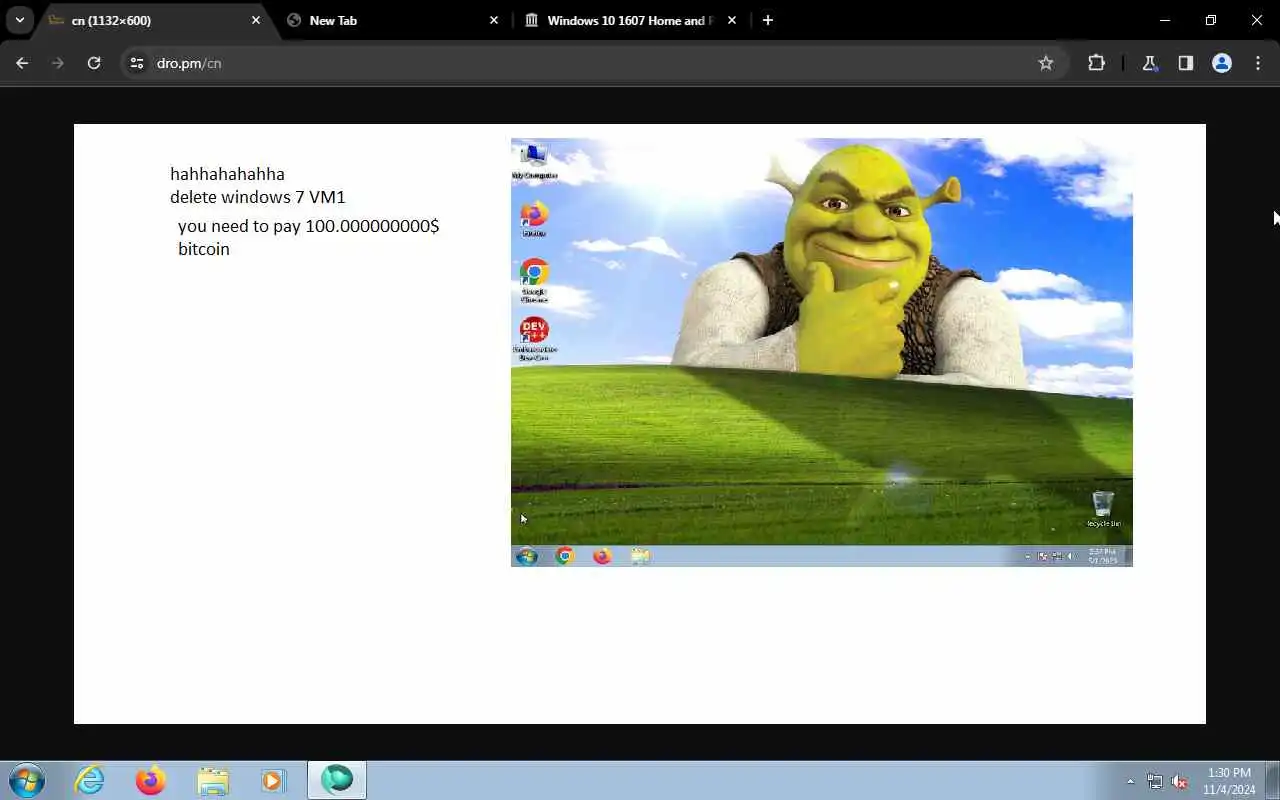This screenshot has width=1280, height=800.
Task: Launch Internet Explorer from the taskbar
Action: (x=90, y=780)
